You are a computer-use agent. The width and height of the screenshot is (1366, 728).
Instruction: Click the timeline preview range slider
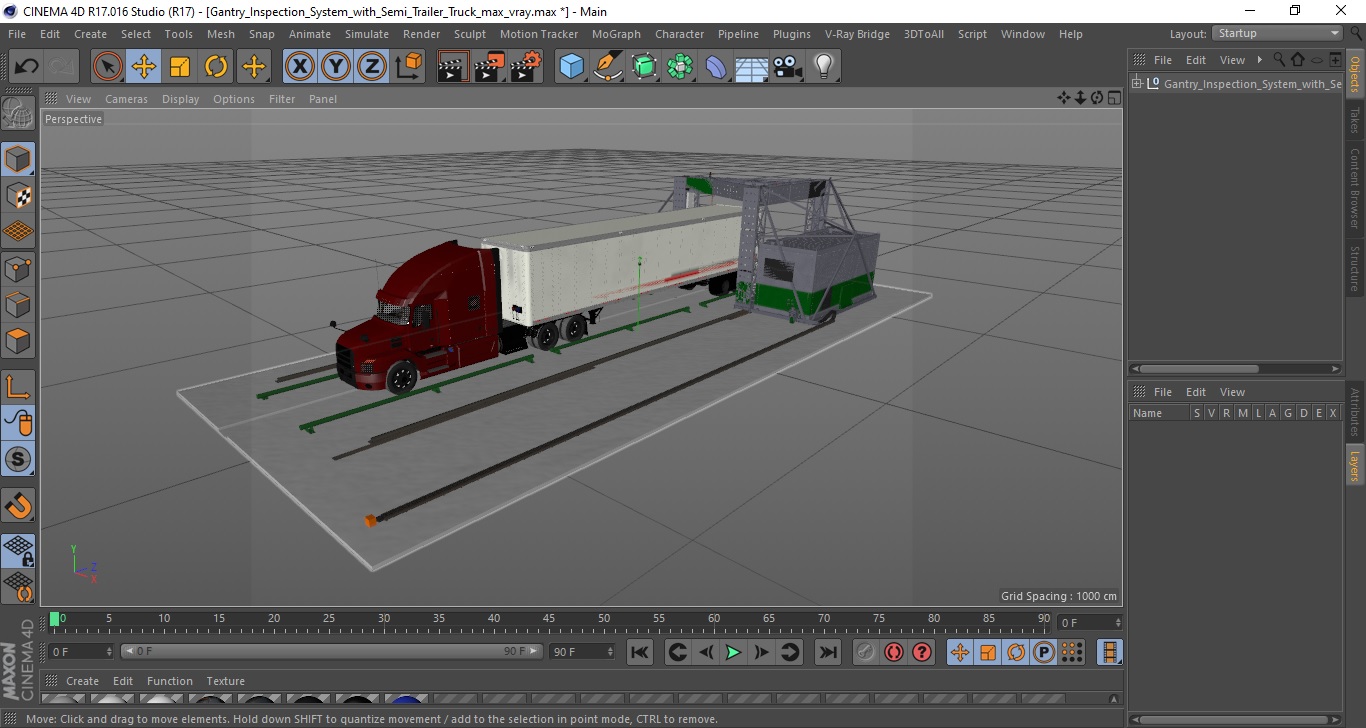(x=331, y=651)
